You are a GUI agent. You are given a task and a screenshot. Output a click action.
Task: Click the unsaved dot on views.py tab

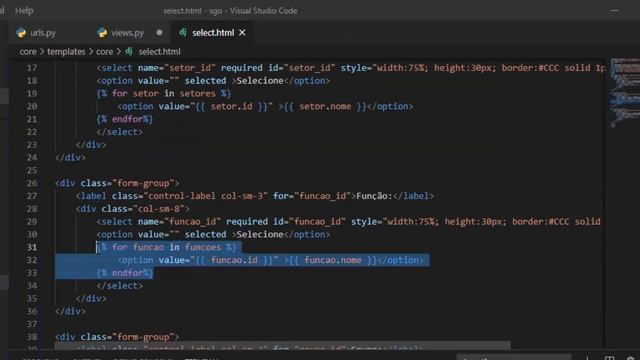coord(159,33)
